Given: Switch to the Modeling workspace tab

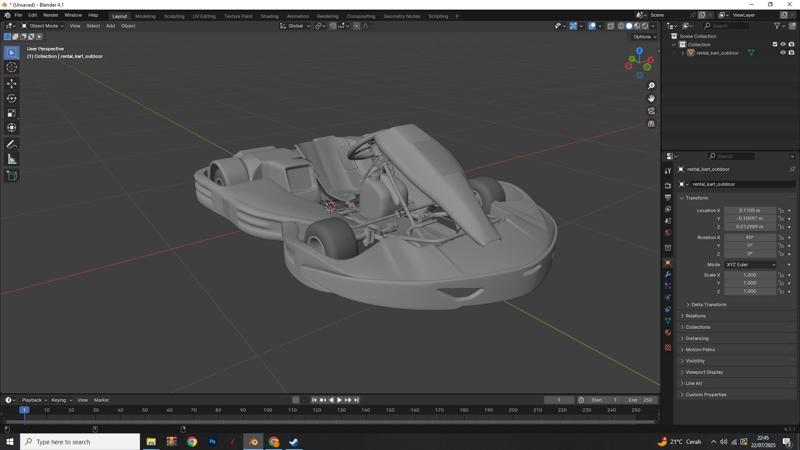Looking at the screenshot, I should [145, 16].
